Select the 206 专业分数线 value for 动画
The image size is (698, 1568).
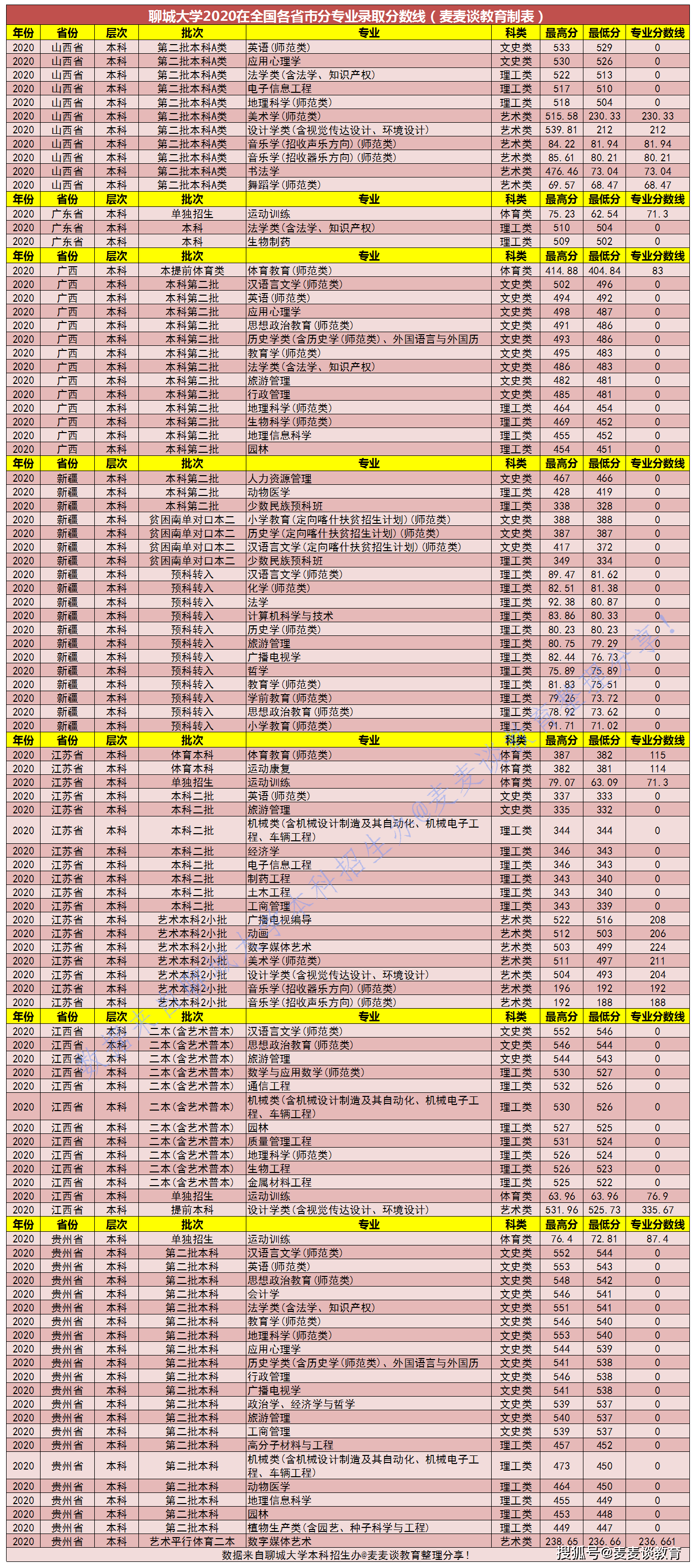pos(657,933)
